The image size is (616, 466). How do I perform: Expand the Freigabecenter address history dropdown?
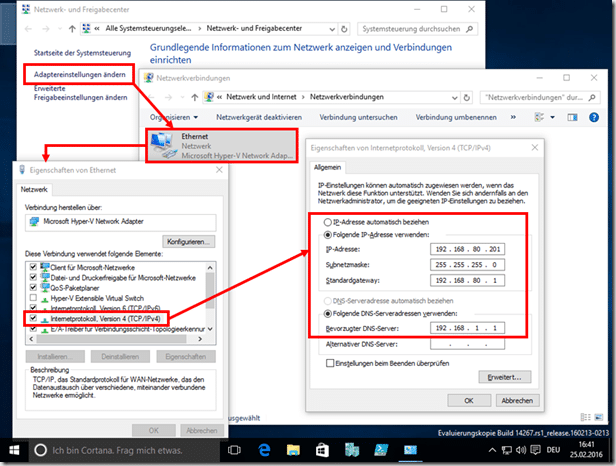332,29
